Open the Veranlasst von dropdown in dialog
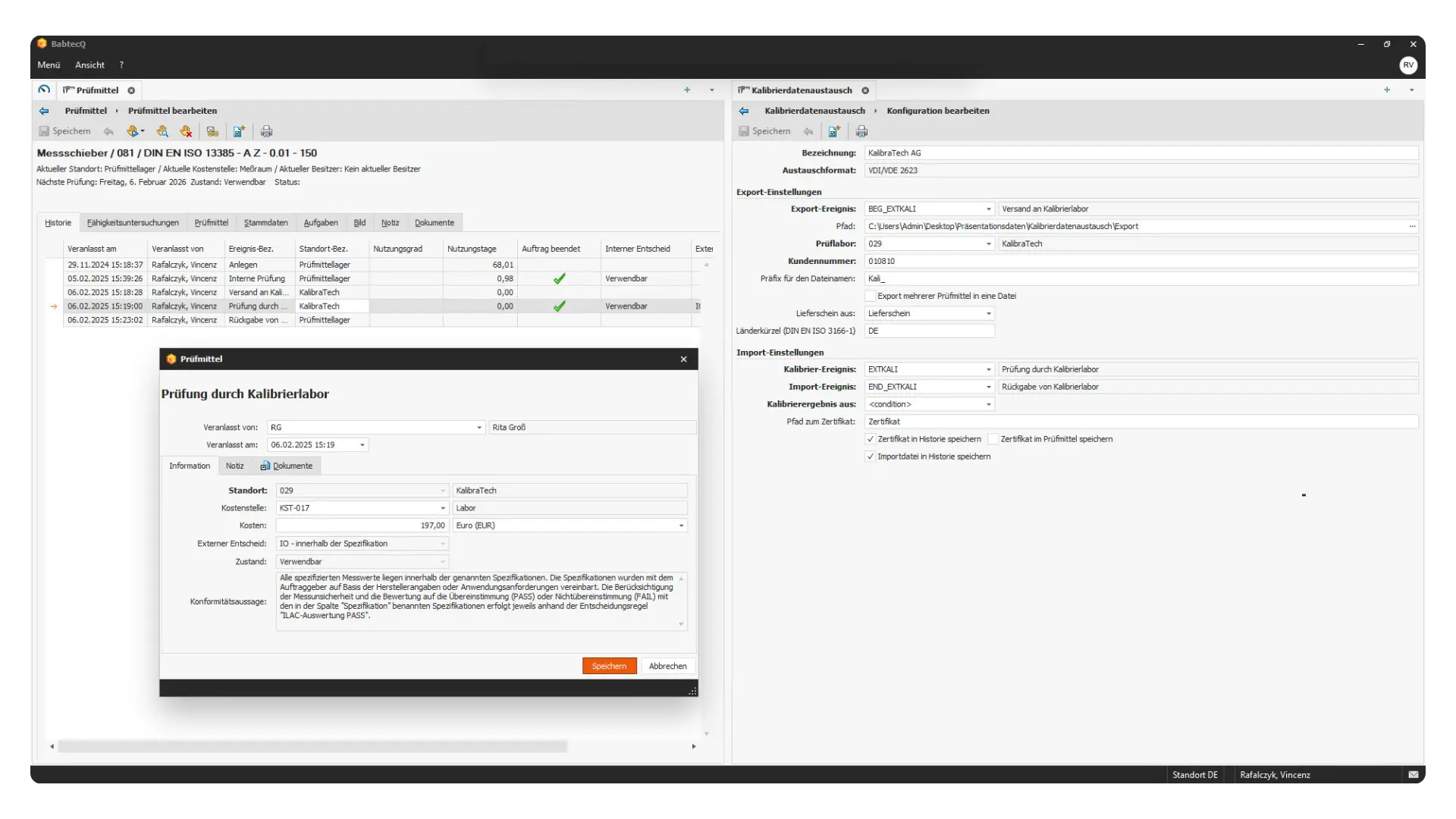This screenshot has height=819, width=1456. point(479,427)
